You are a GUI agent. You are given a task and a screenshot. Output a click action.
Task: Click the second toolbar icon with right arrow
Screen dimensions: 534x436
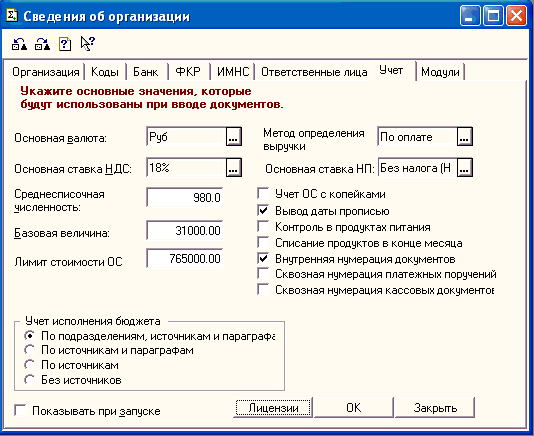click(x=43, y=44)
